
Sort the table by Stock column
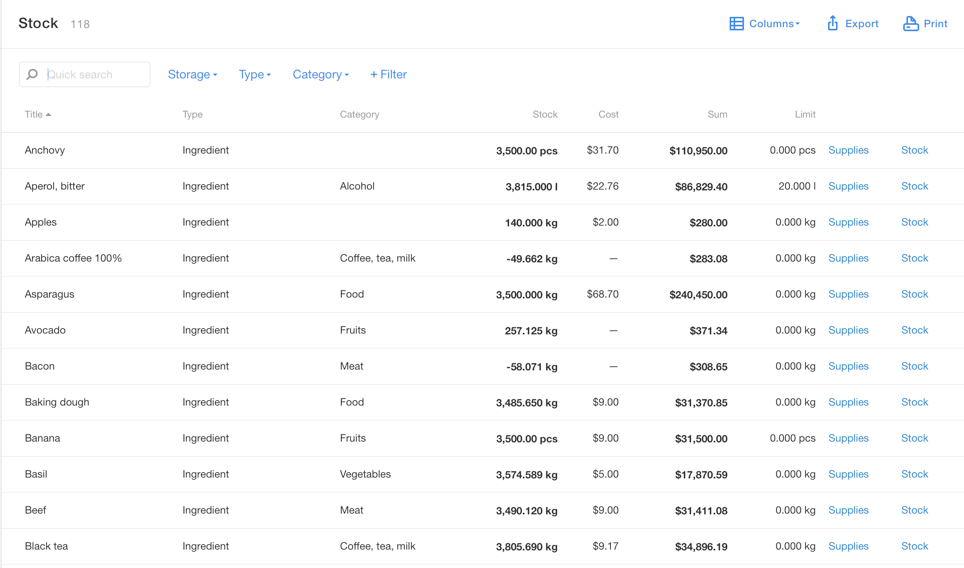(x=544, y=114)
